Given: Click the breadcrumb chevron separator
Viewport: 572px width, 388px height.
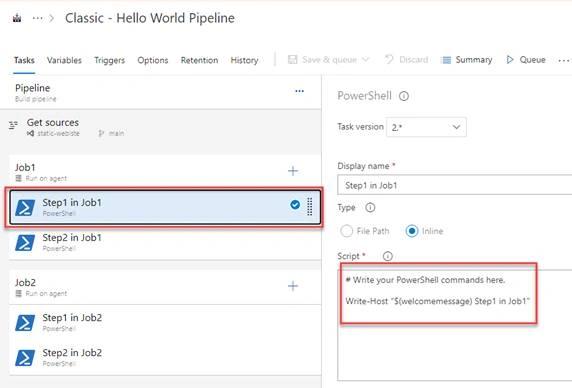Looking at the screenshot, I should pos(52,18).
